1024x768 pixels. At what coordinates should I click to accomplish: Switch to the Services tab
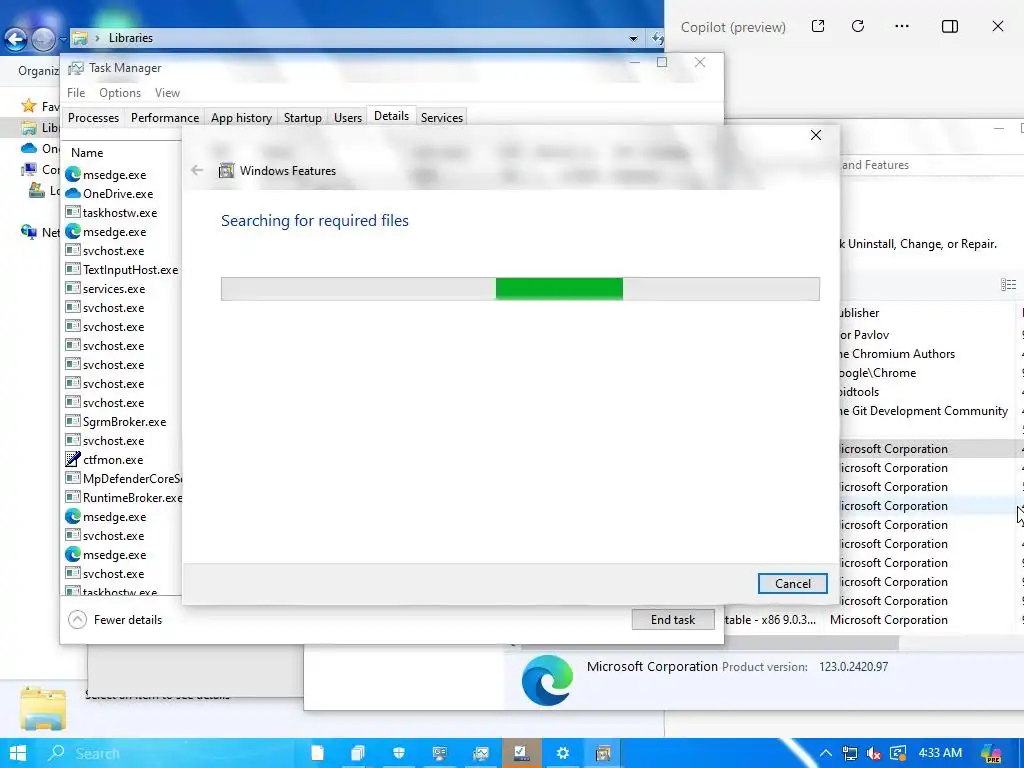441,118
